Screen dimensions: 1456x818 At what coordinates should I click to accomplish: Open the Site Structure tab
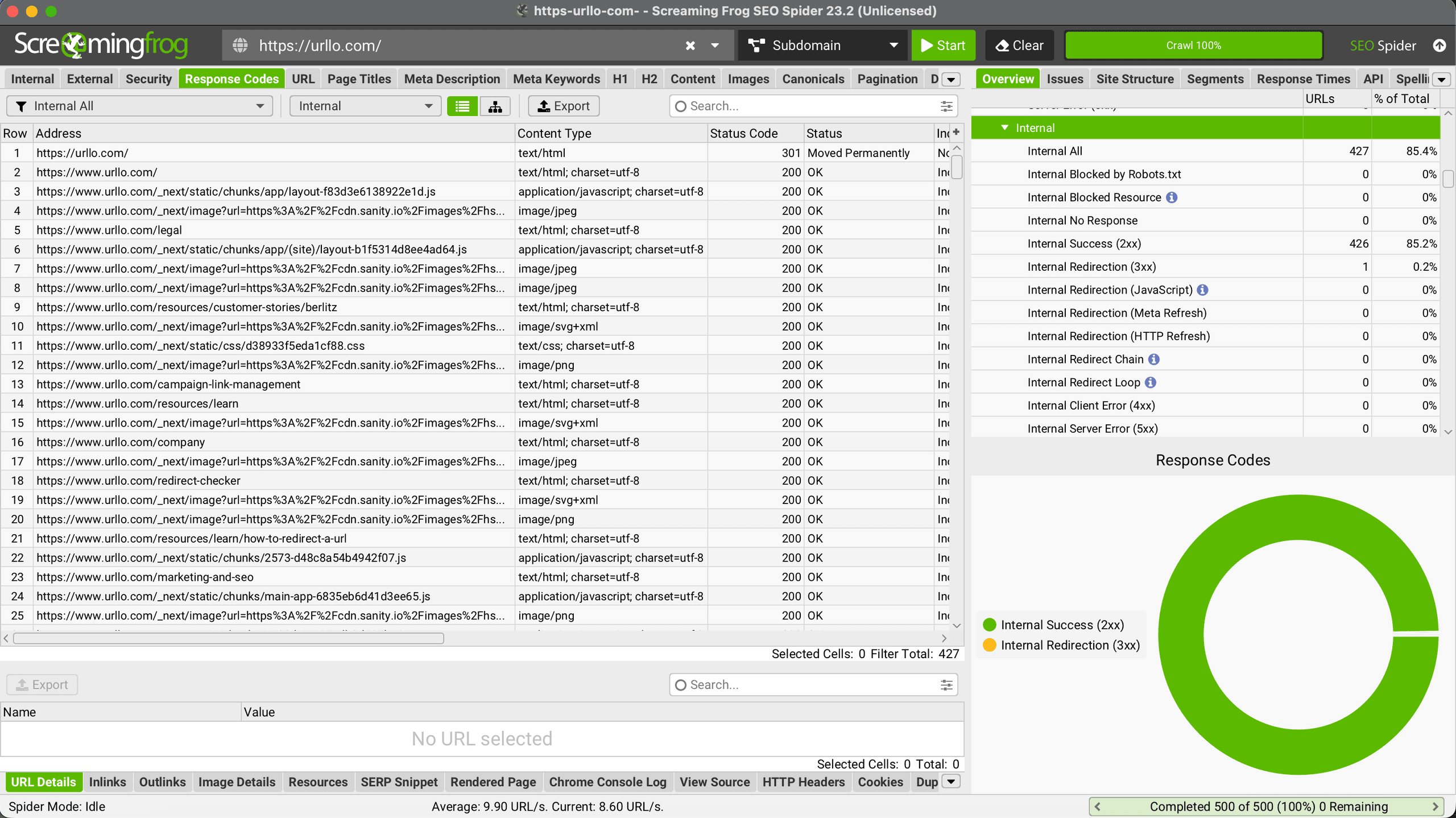[x=1135, y=79]
